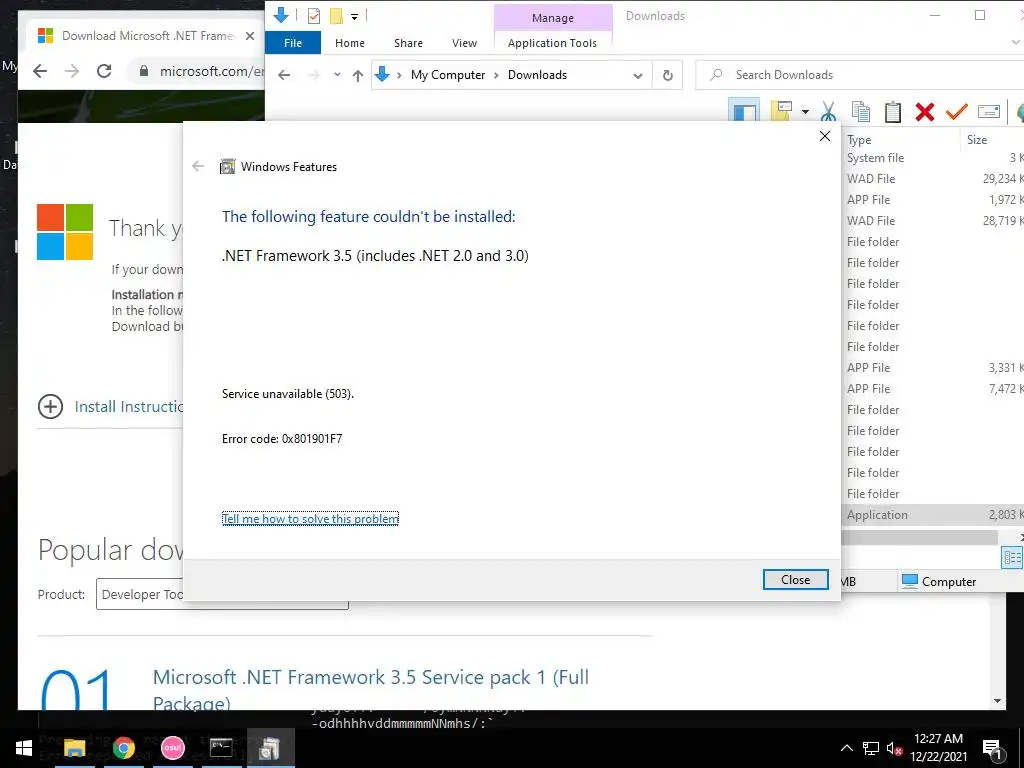Expand the dropdown arrow beside folder options icon
Image resolution: width=1024 pixels, height=768 pixels.
click(805, 112)
